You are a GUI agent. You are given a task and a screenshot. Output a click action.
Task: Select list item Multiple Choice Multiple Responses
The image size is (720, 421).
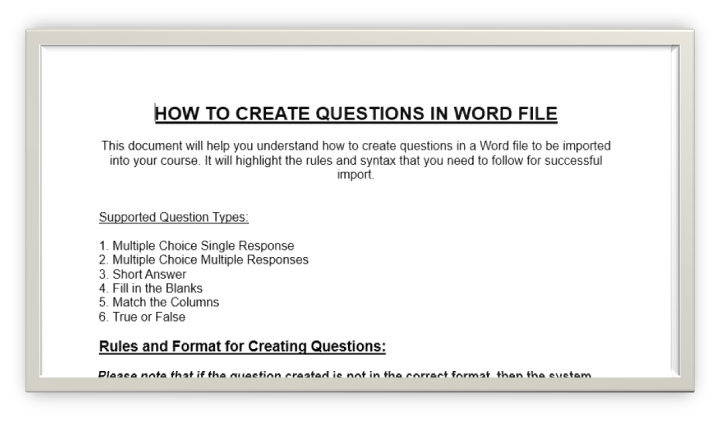click(203, 259)
